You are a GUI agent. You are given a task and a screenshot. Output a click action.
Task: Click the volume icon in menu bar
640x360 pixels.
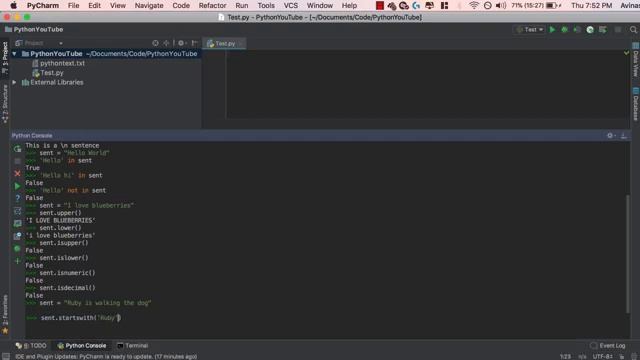pyautogui.click(x=500, y=5)
